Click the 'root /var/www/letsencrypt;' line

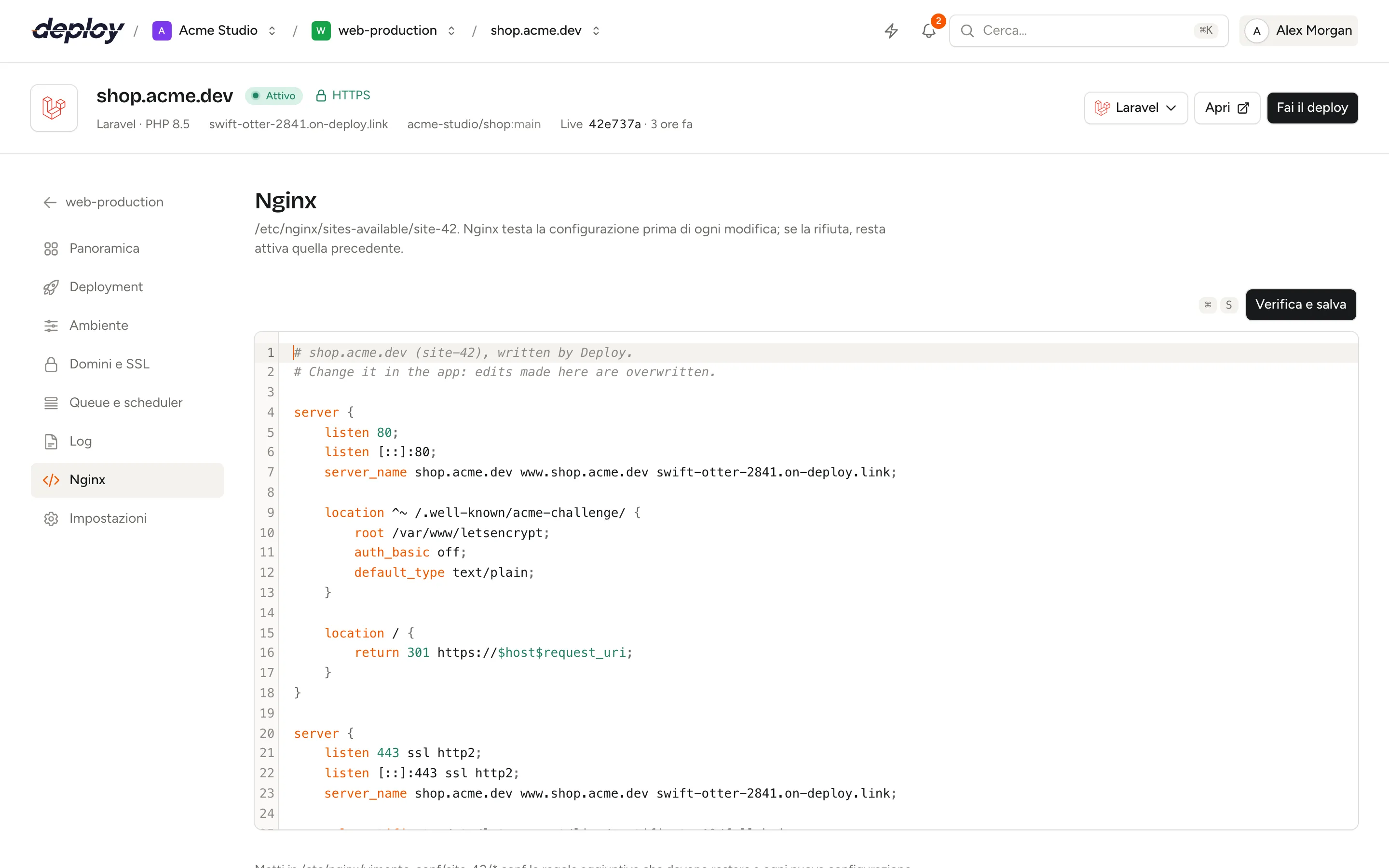pyautogui.click(x=452, y=533)
